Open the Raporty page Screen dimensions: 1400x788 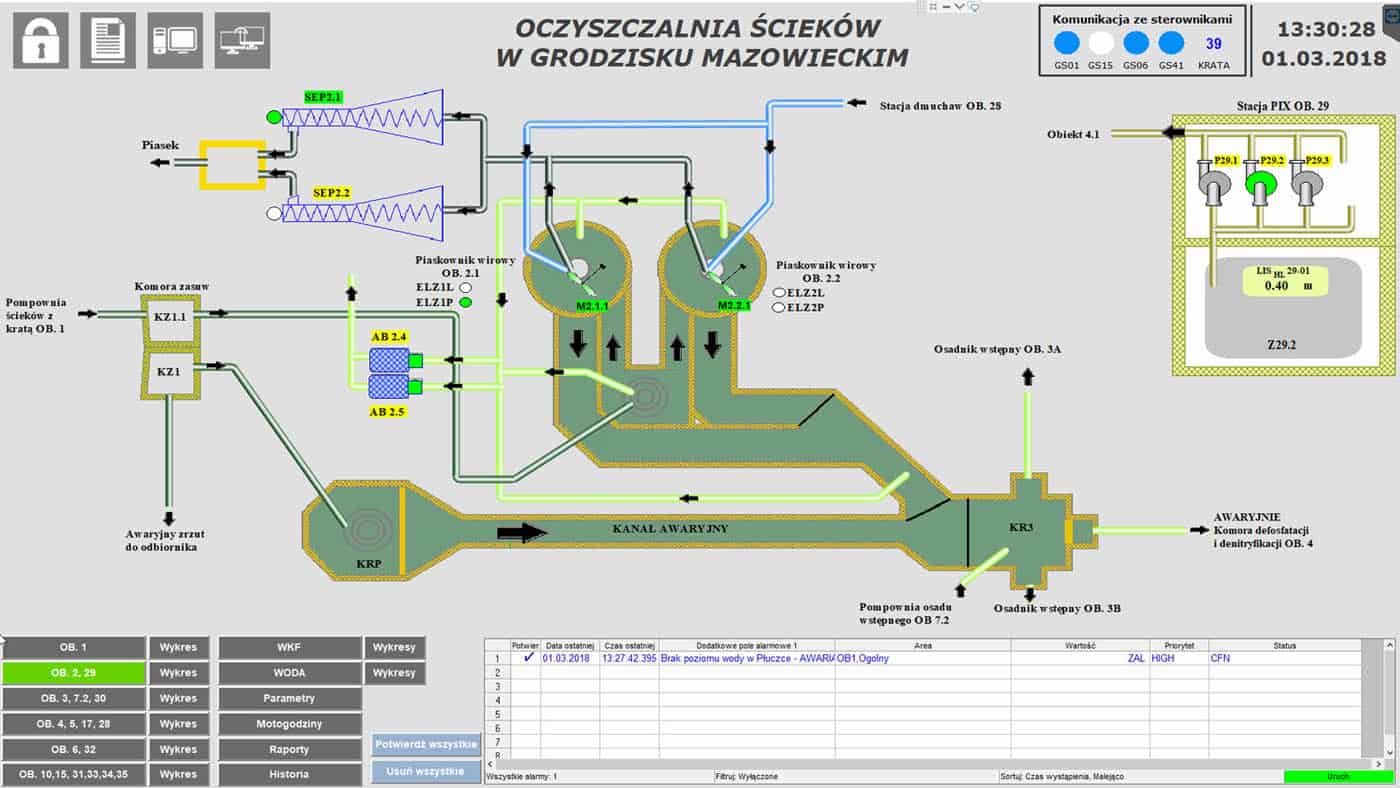pos(290,749)
